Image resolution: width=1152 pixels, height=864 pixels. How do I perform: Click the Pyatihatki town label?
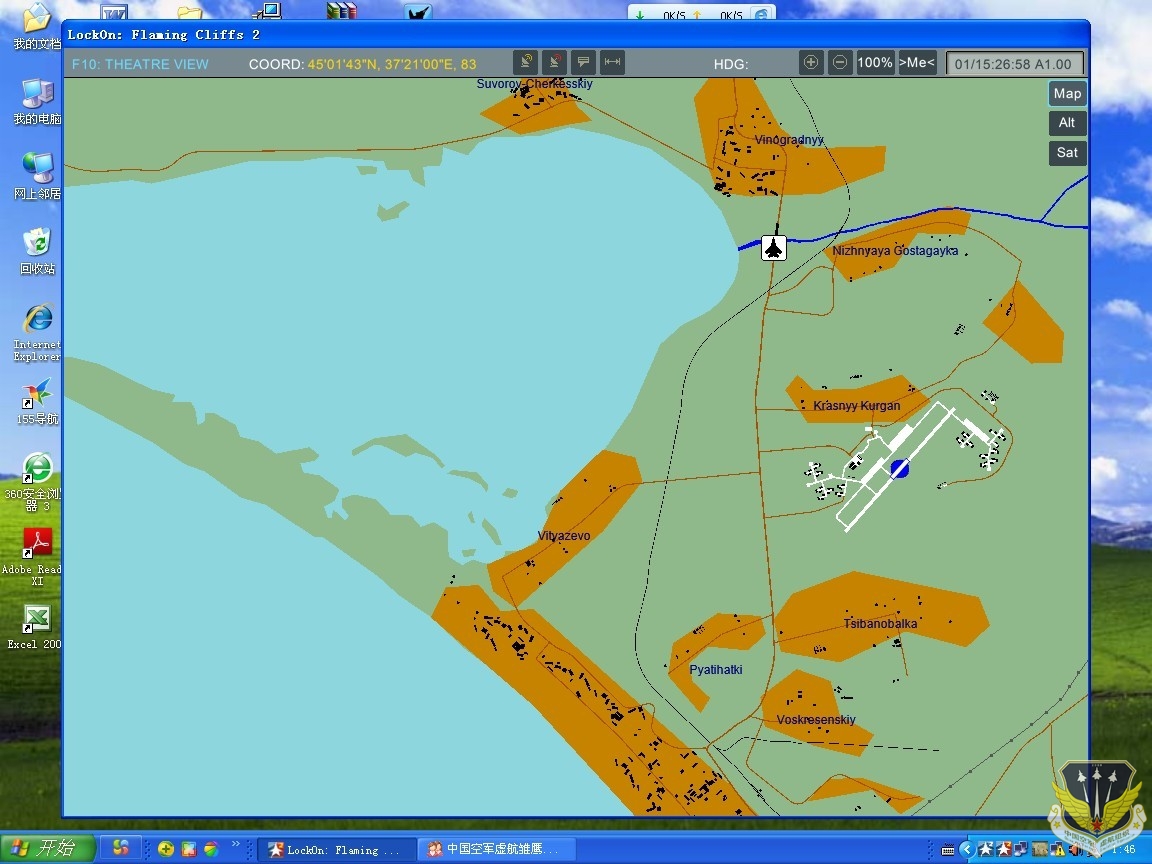pos(716,669)
